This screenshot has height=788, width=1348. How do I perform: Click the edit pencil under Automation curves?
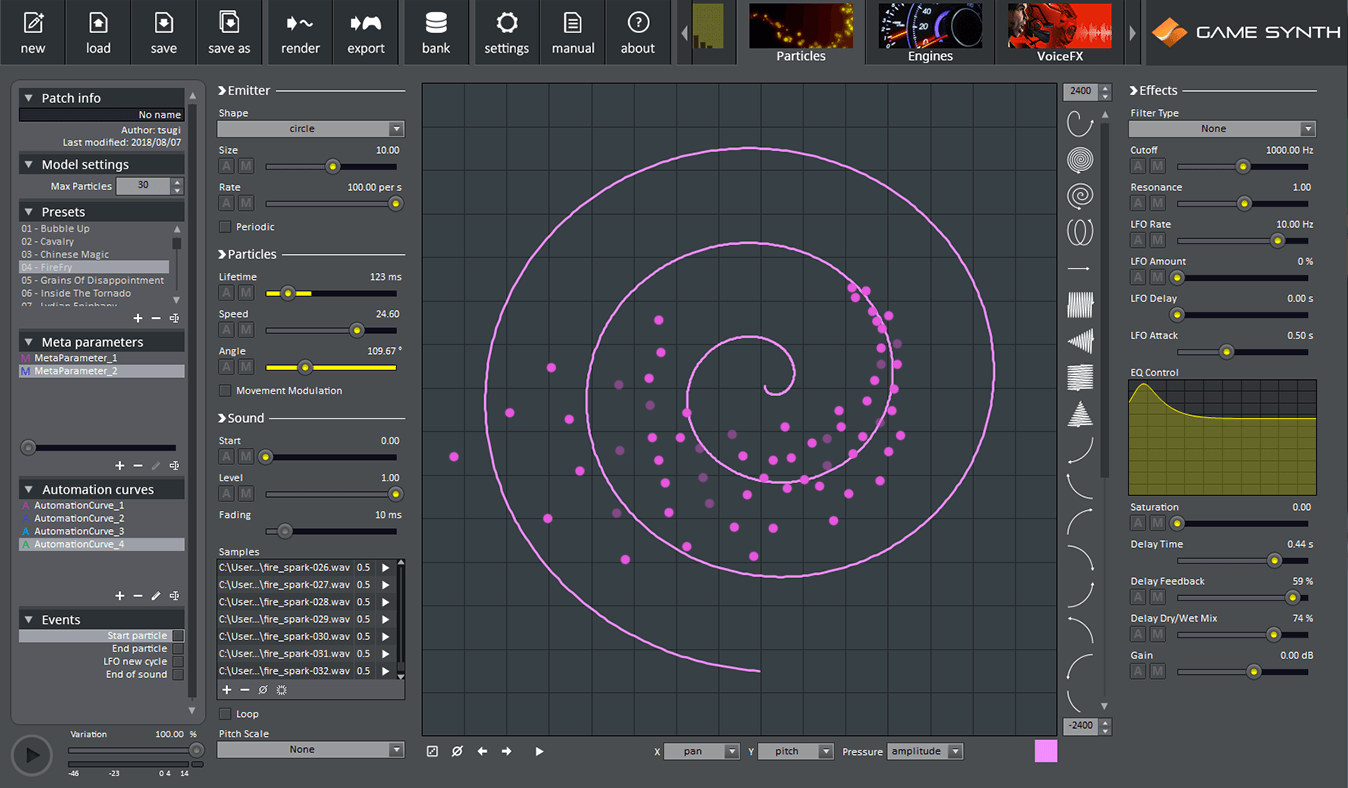pyautogui.click(x=156, y=596)
